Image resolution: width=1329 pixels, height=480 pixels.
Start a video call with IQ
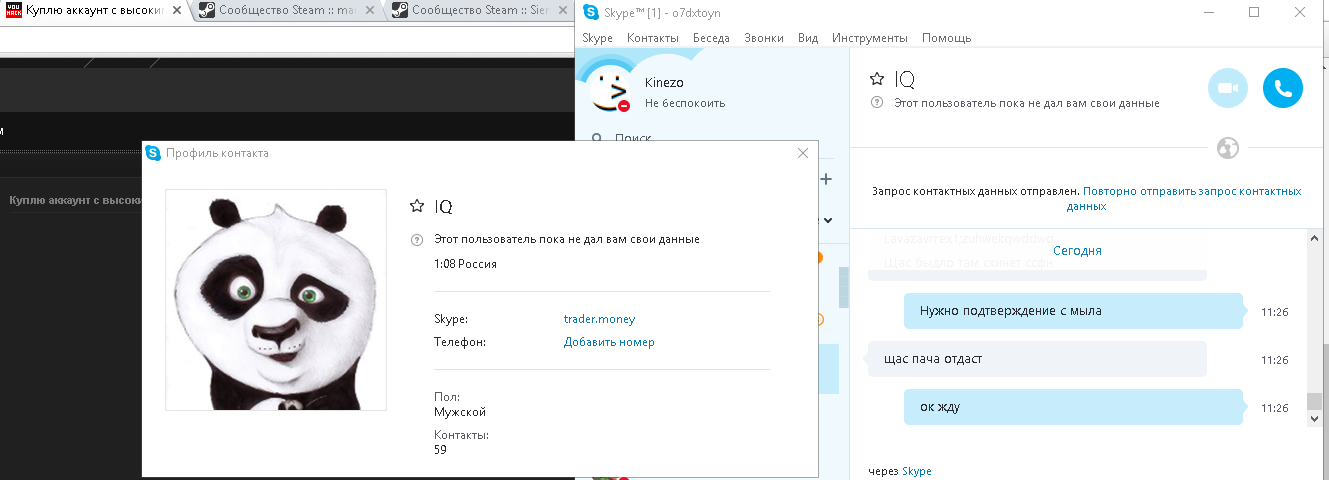pos(1228,89)
